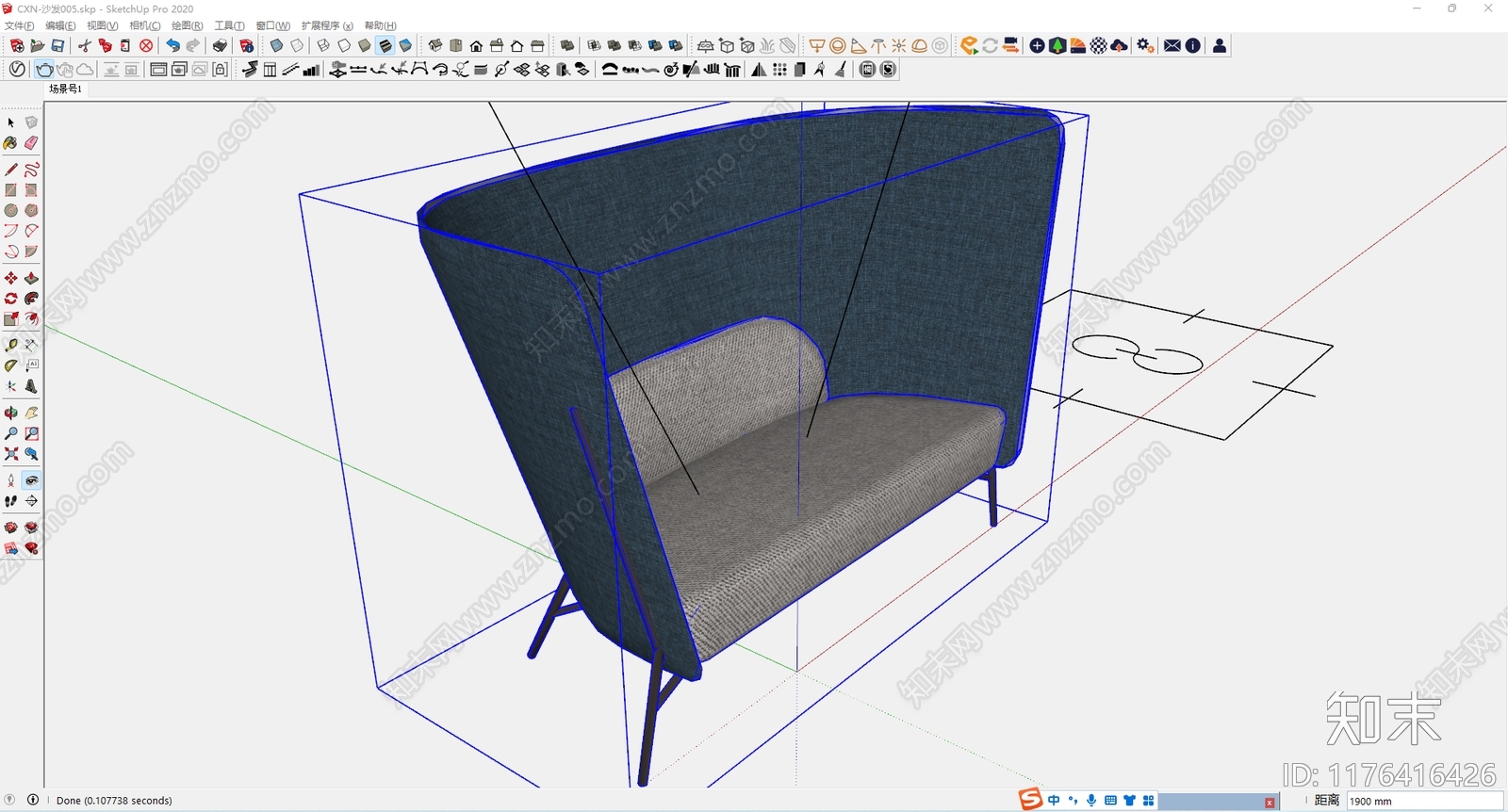Screen dimensions: 1508x812
Task: Open the 窗口(W) Window menu
Action: click(272, 25)
